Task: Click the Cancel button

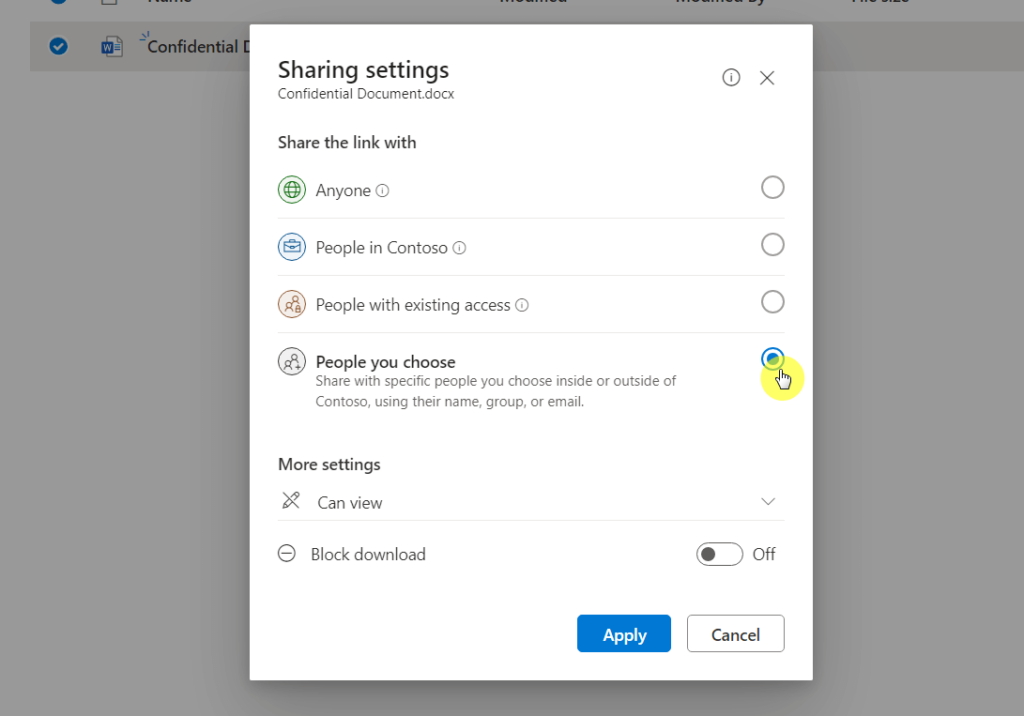Action: pyautogui.click(x=735, y=634)
